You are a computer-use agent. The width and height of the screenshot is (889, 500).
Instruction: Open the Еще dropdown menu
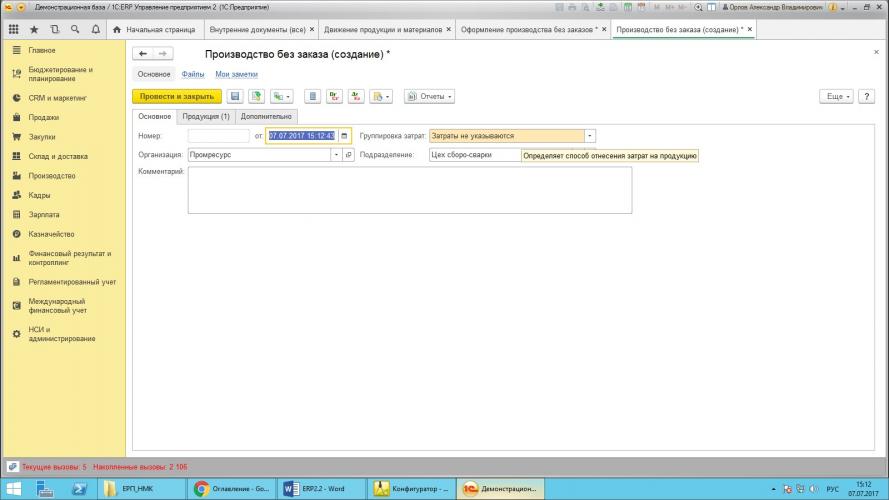click(x=835, y=97)
